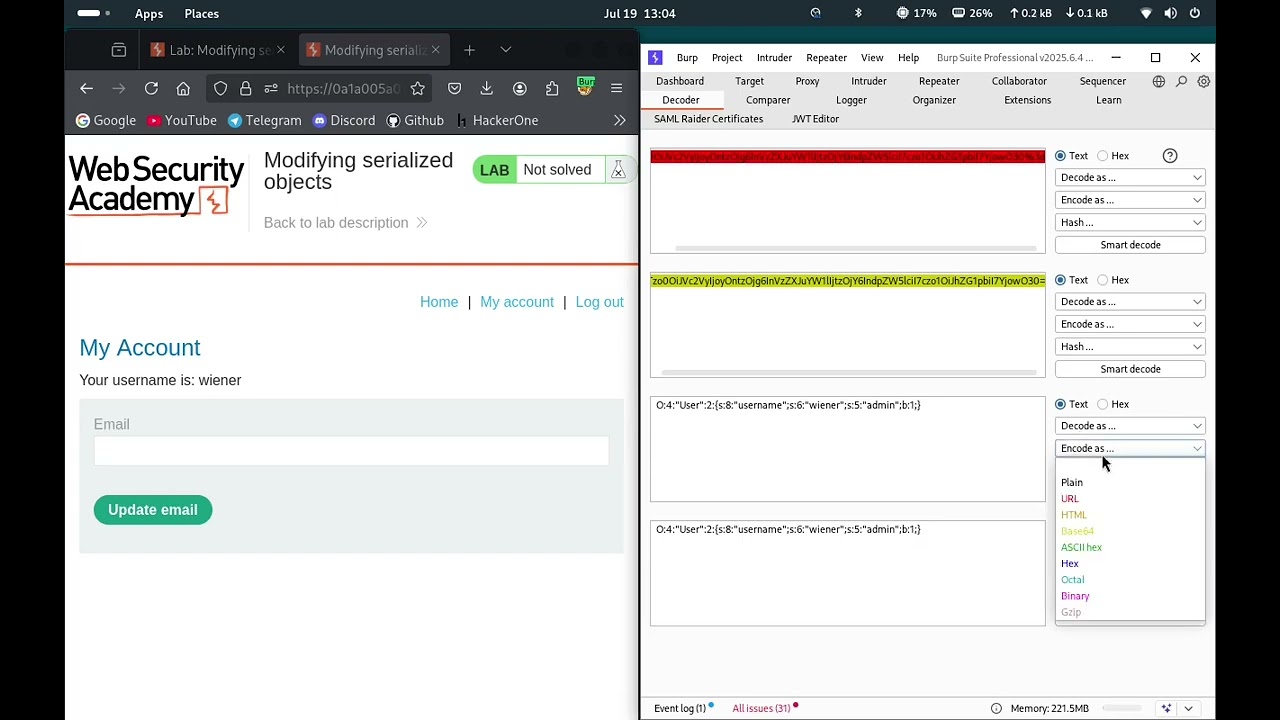Screen dimensions: 1280x720
Task: Click the Burp proxy extension icon in Firefox
Action: pos(586,87)
